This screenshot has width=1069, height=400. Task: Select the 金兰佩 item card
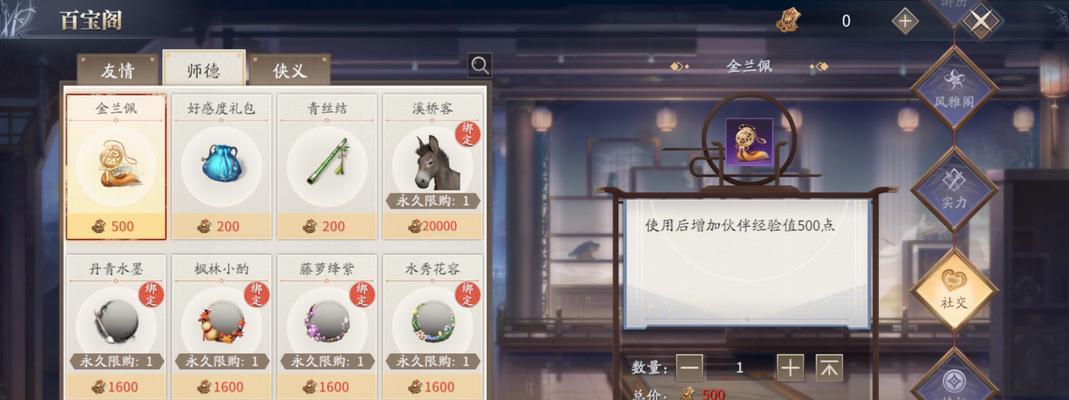[116, 167]
